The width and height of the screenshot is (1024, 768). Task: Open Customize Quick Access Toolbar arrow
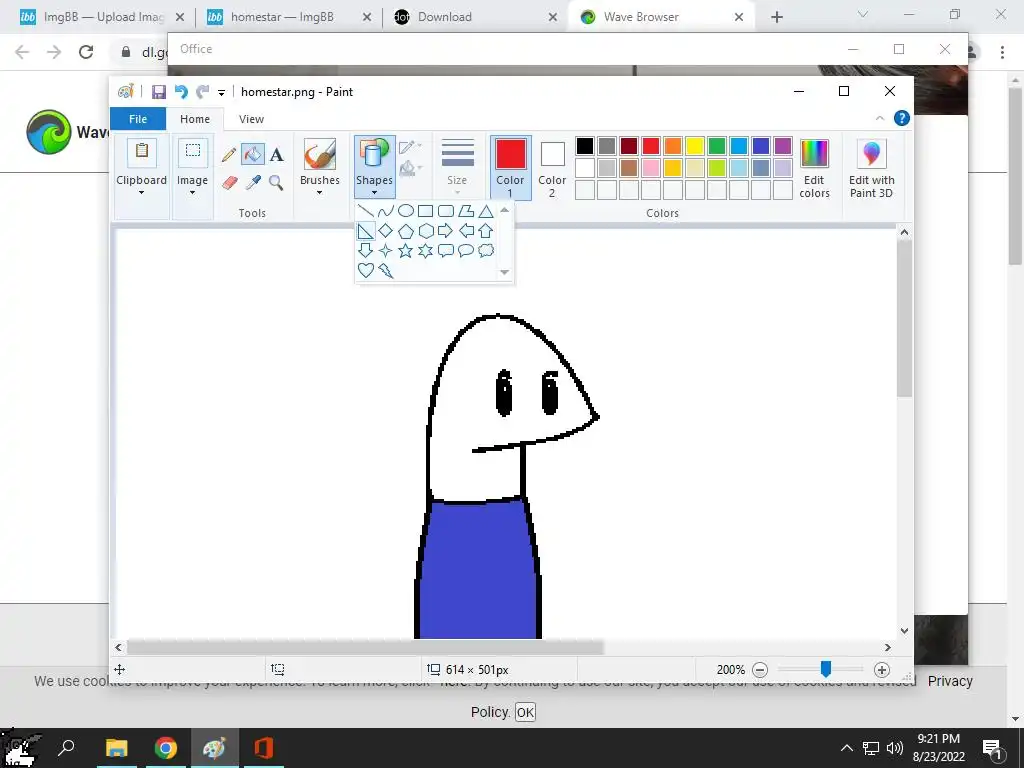coord(221,93)
